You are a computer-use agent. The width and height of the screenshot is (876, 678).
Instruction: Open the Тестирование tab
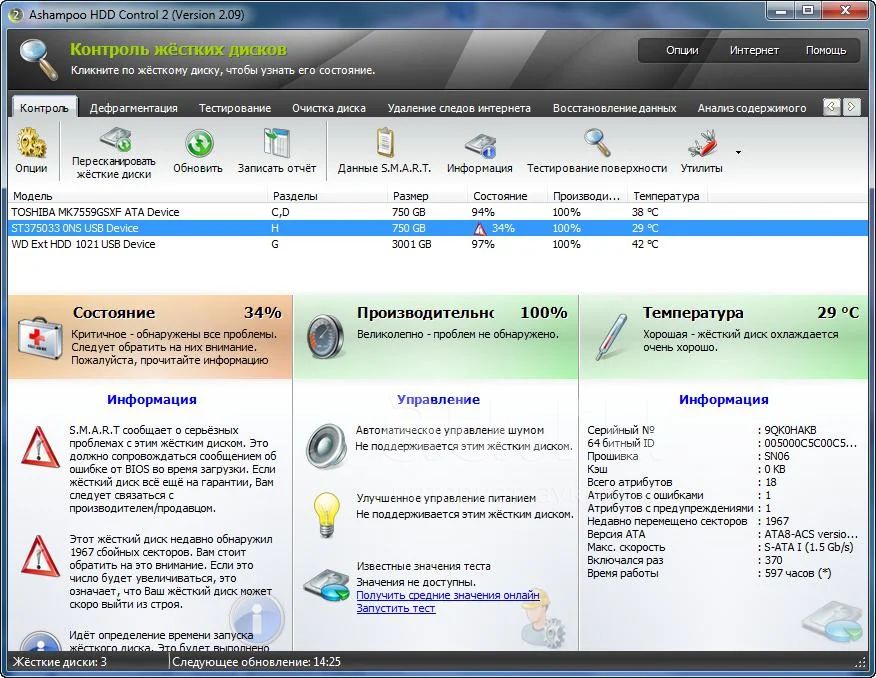click(x=235, y=108)
